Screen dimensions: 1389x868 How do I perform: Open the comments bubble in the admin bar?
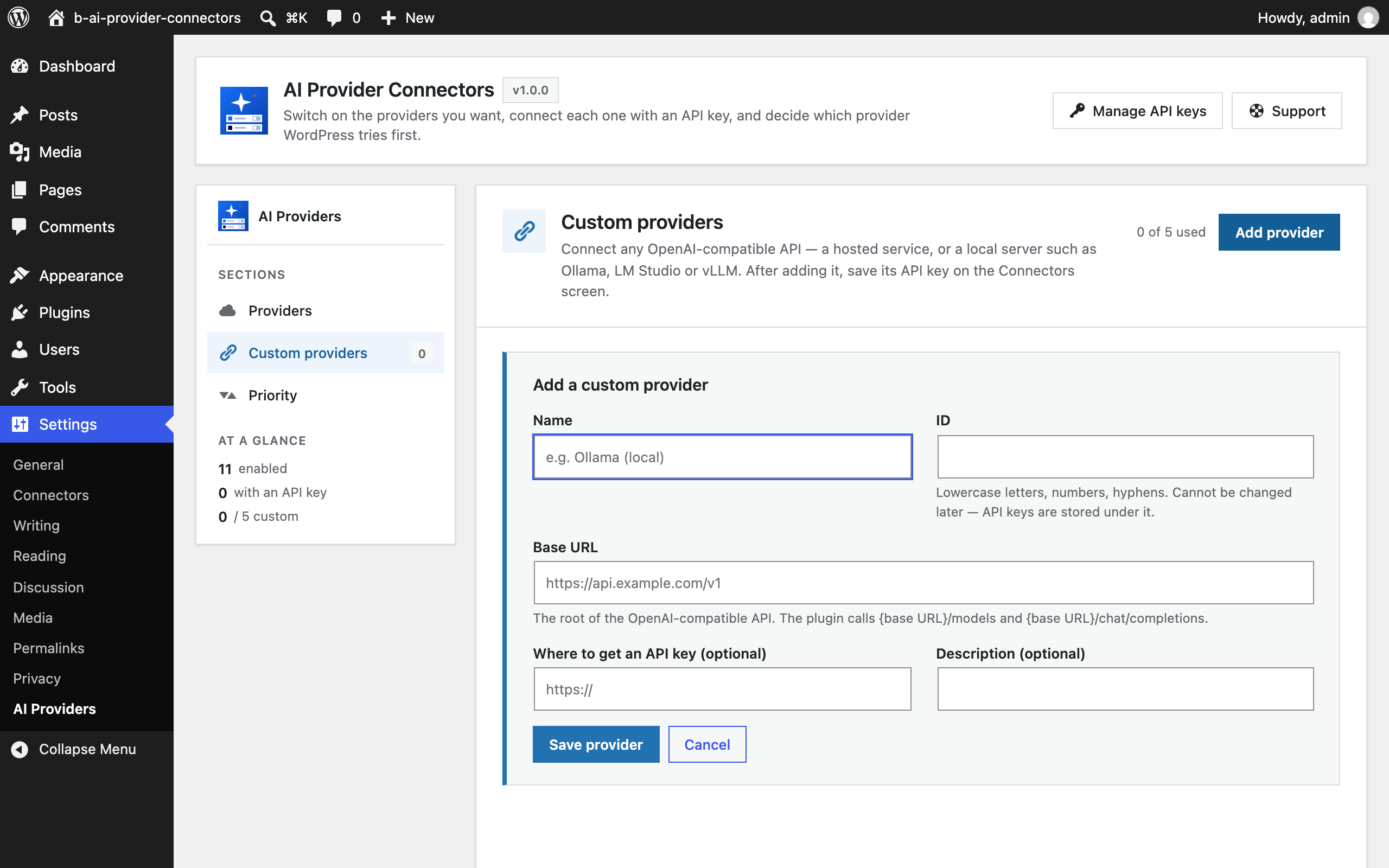coord(334,17)
